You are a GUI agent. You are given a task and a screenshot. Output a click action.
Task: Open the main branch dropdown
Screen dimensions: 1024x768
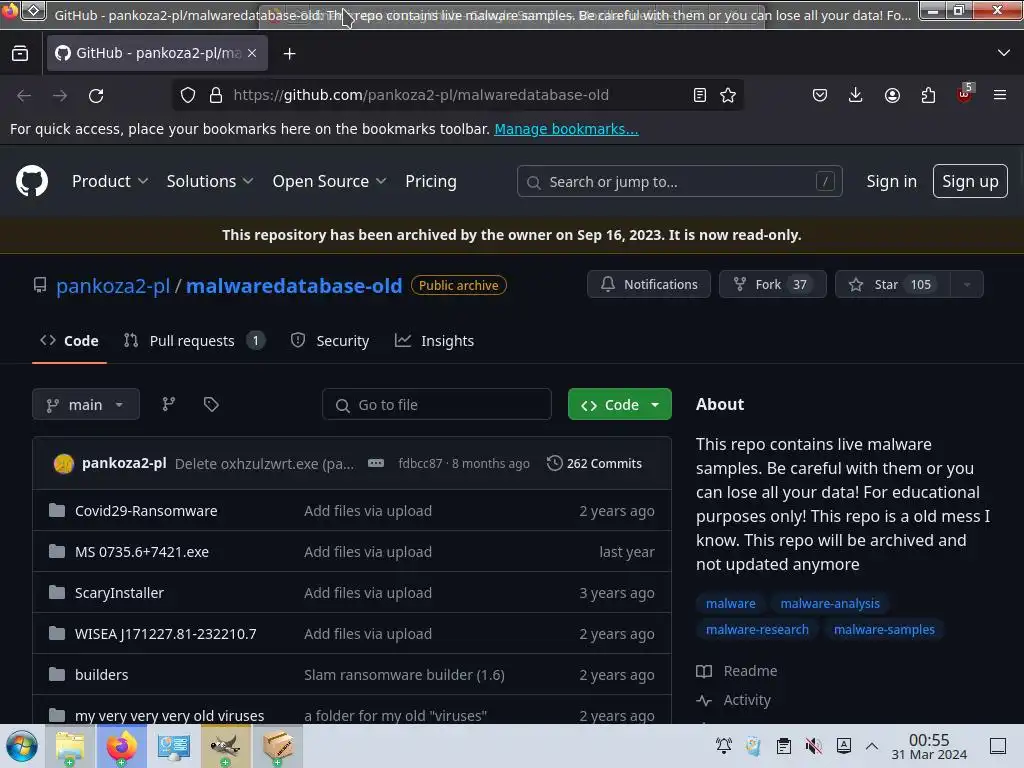pos(86,404)
